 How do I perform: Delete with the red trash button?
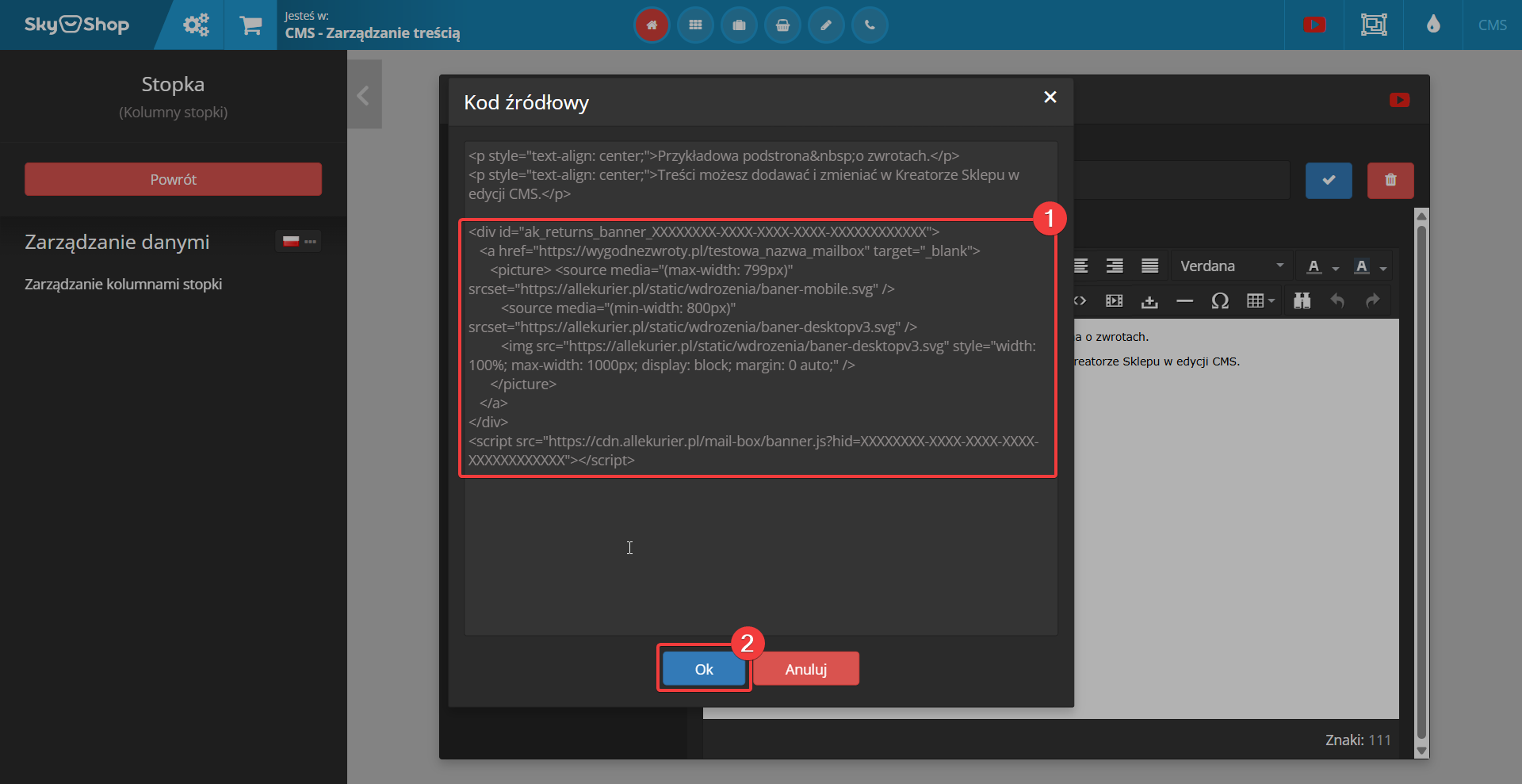pos(1390,180)
